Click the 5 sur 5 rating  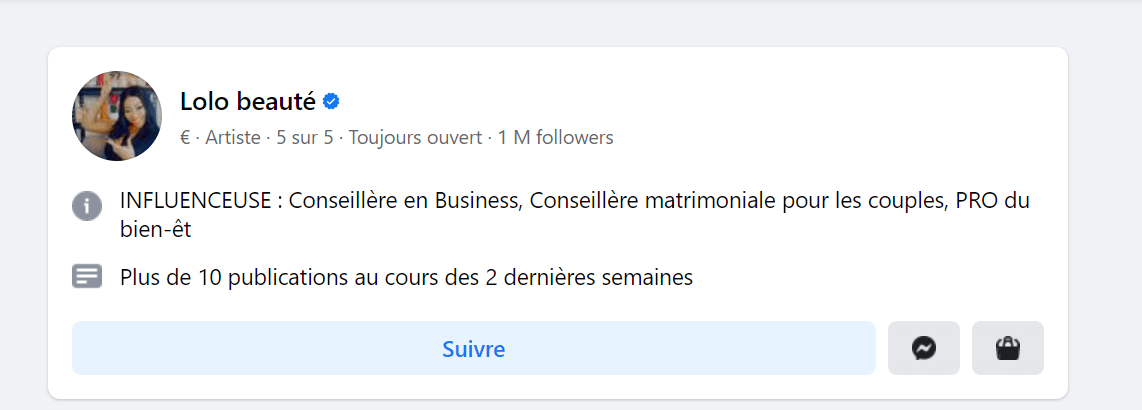click(304, 137)
